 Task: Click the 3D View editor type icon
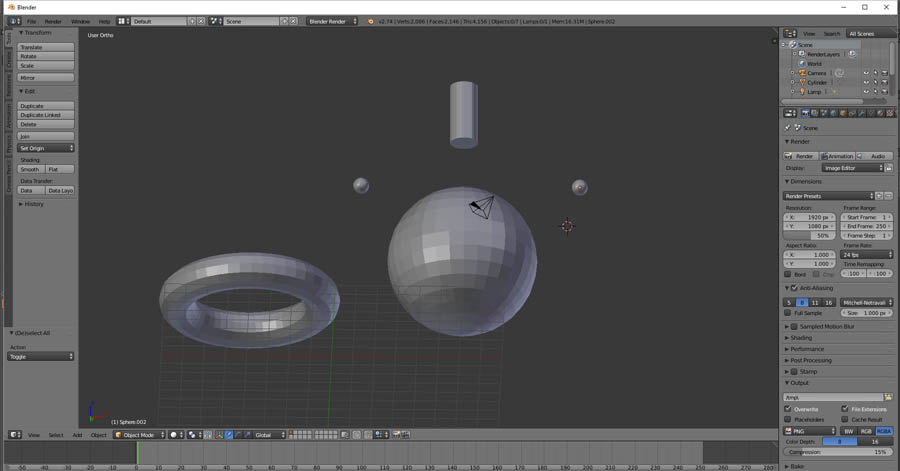tap(15, 435)
